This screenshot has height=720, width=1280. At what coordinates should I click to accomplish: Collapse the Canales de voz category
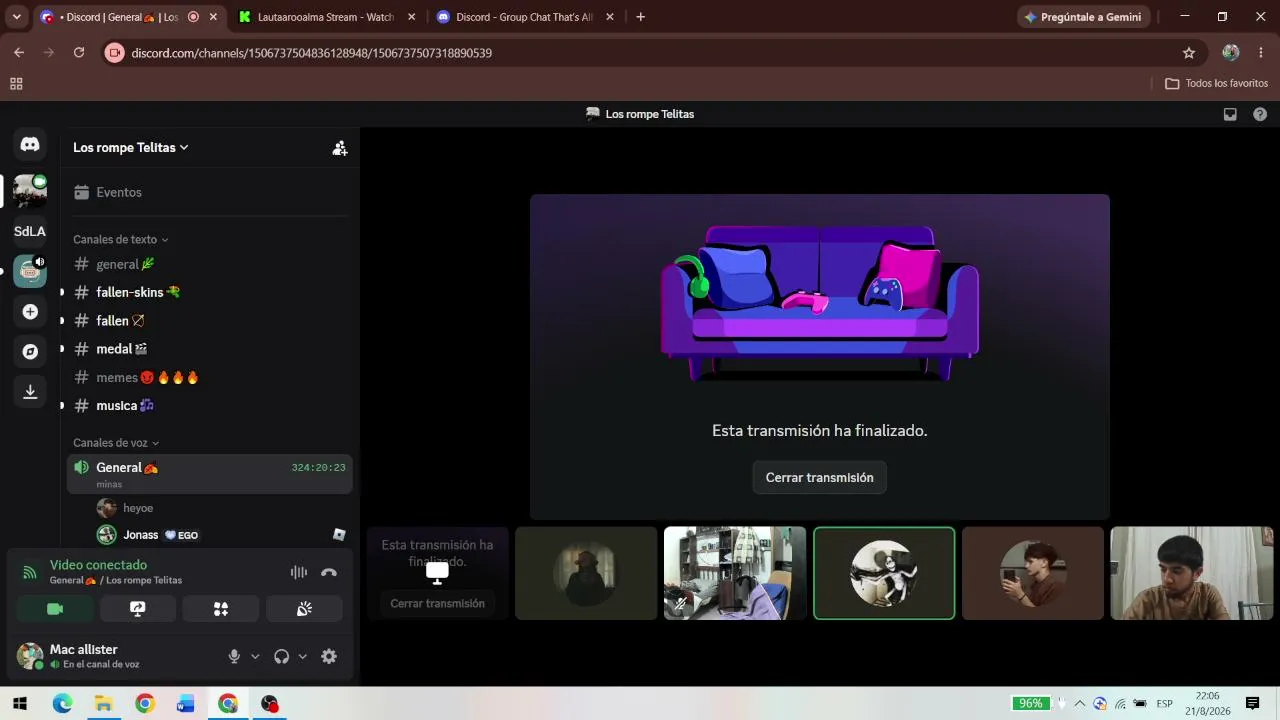[x=116, y=443]
